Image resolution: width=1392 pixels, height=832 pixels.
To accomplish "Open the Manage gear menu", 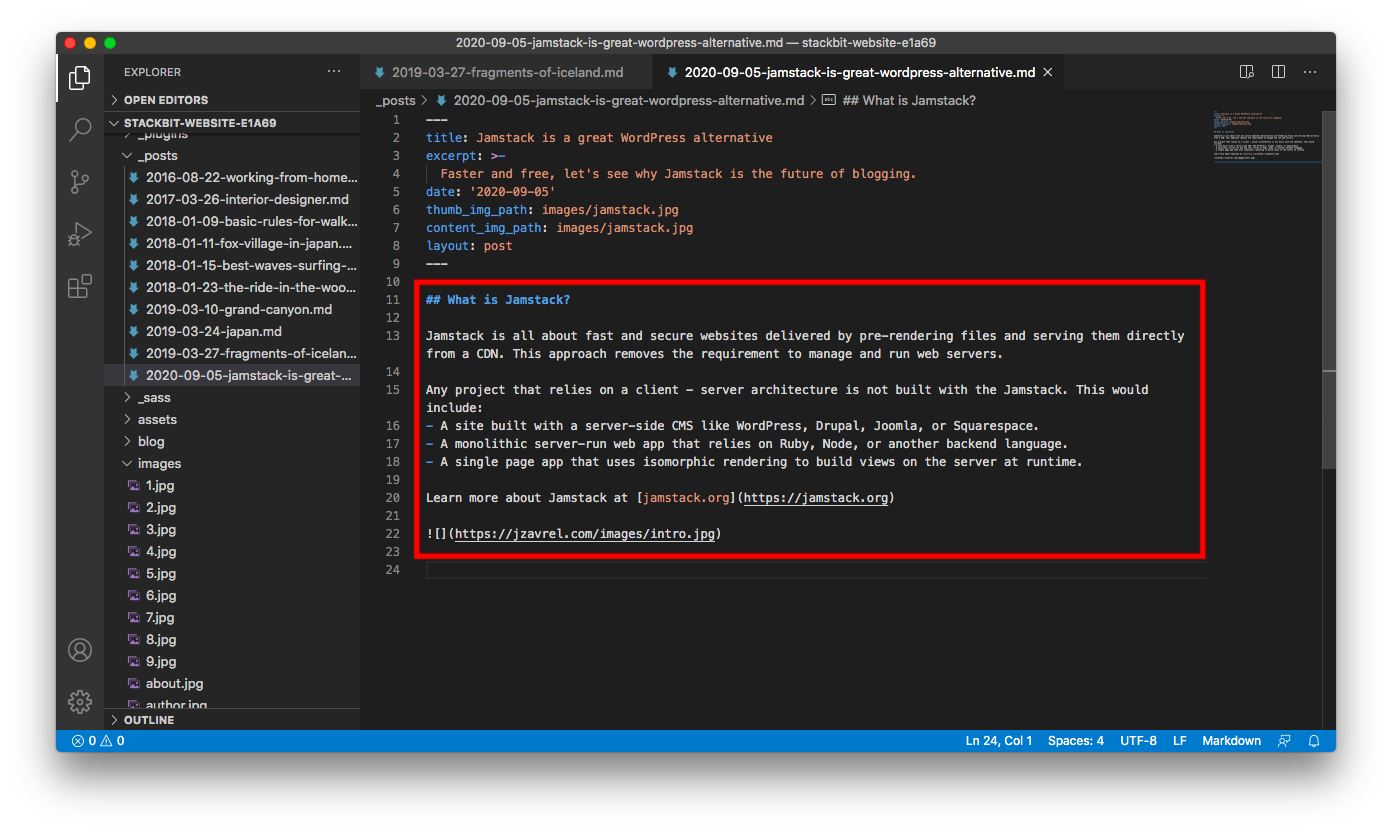I will click(x=80, y=701).
